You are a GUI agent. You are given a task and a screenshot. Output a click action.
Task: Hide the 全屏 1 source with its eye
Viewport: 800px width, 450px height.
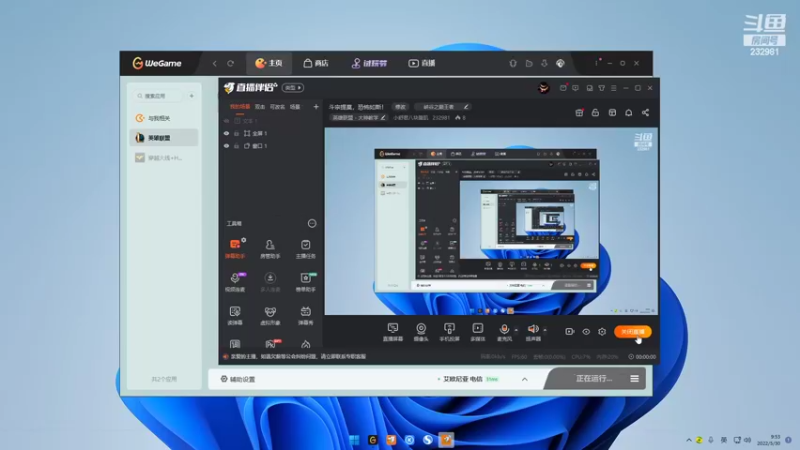click(x=227, y=133)
